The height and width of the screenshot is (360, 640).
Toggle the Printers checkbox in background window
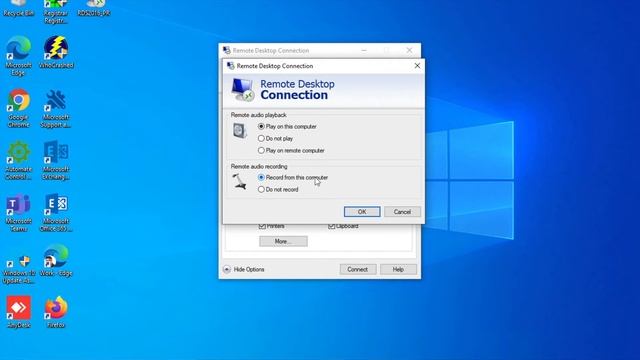pos(262,226)
